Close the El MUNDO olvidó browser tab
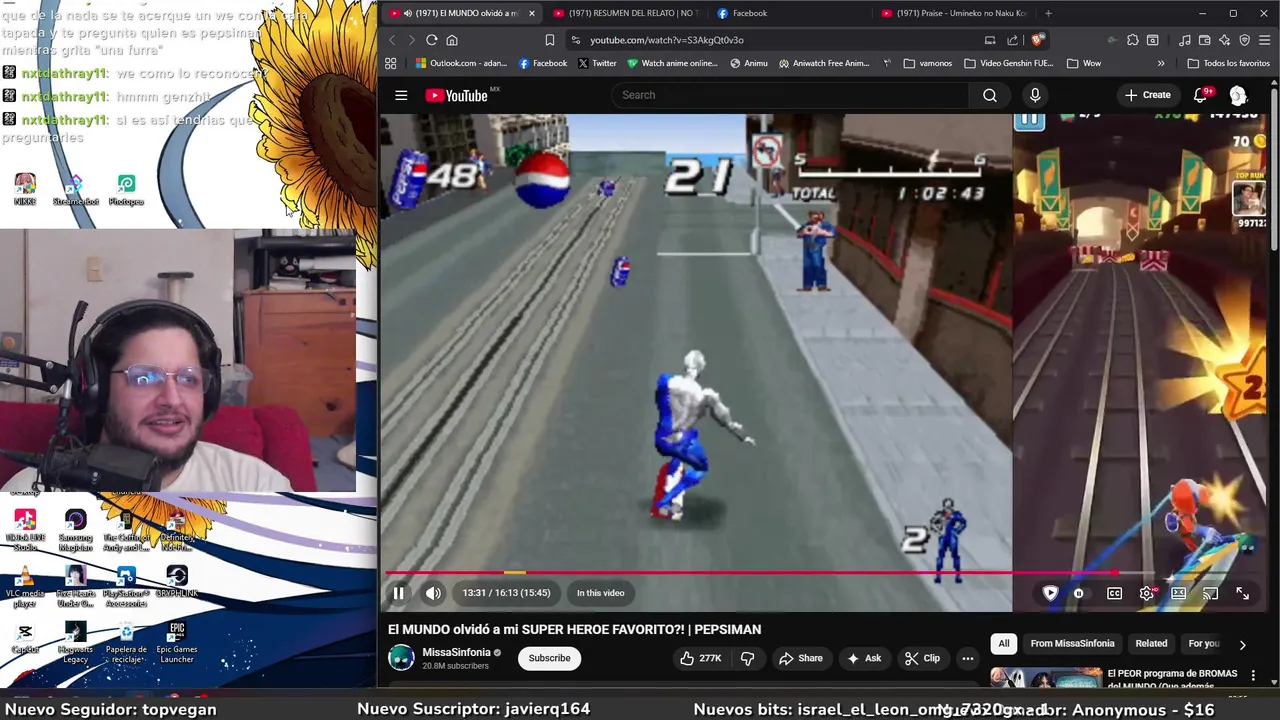 pyautogui.click(x=531, y=13)
